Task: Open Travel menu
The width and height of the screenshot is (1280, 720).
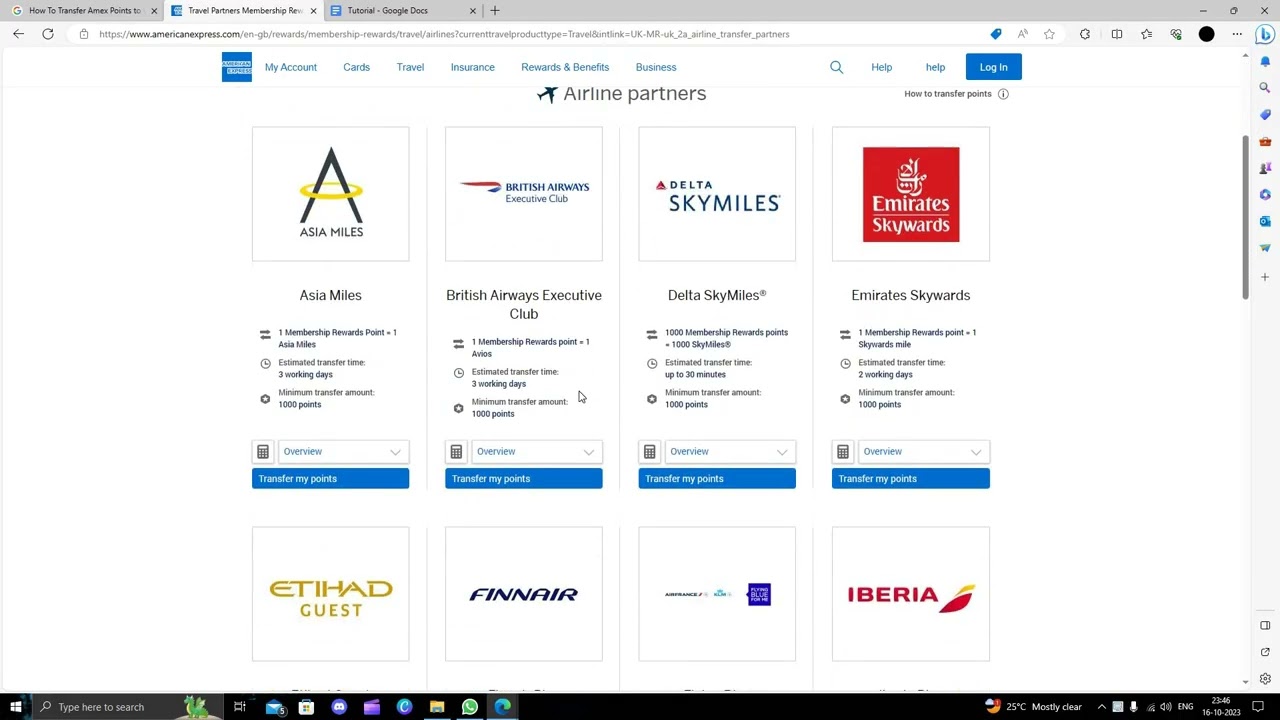Action: pos(410,67)
